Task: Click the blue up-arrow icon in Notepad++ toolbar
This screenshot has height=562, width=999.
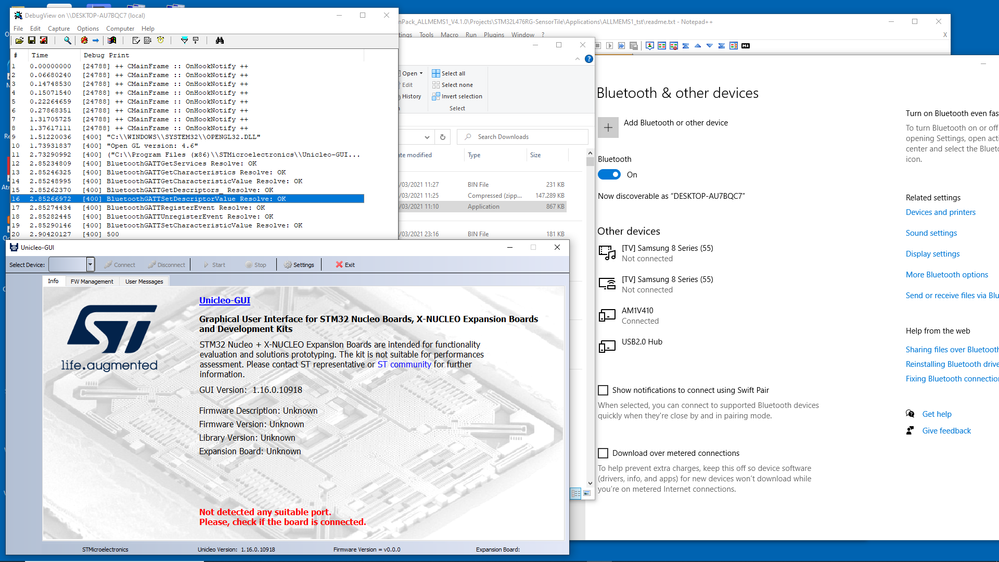Action: click(698, 46)
